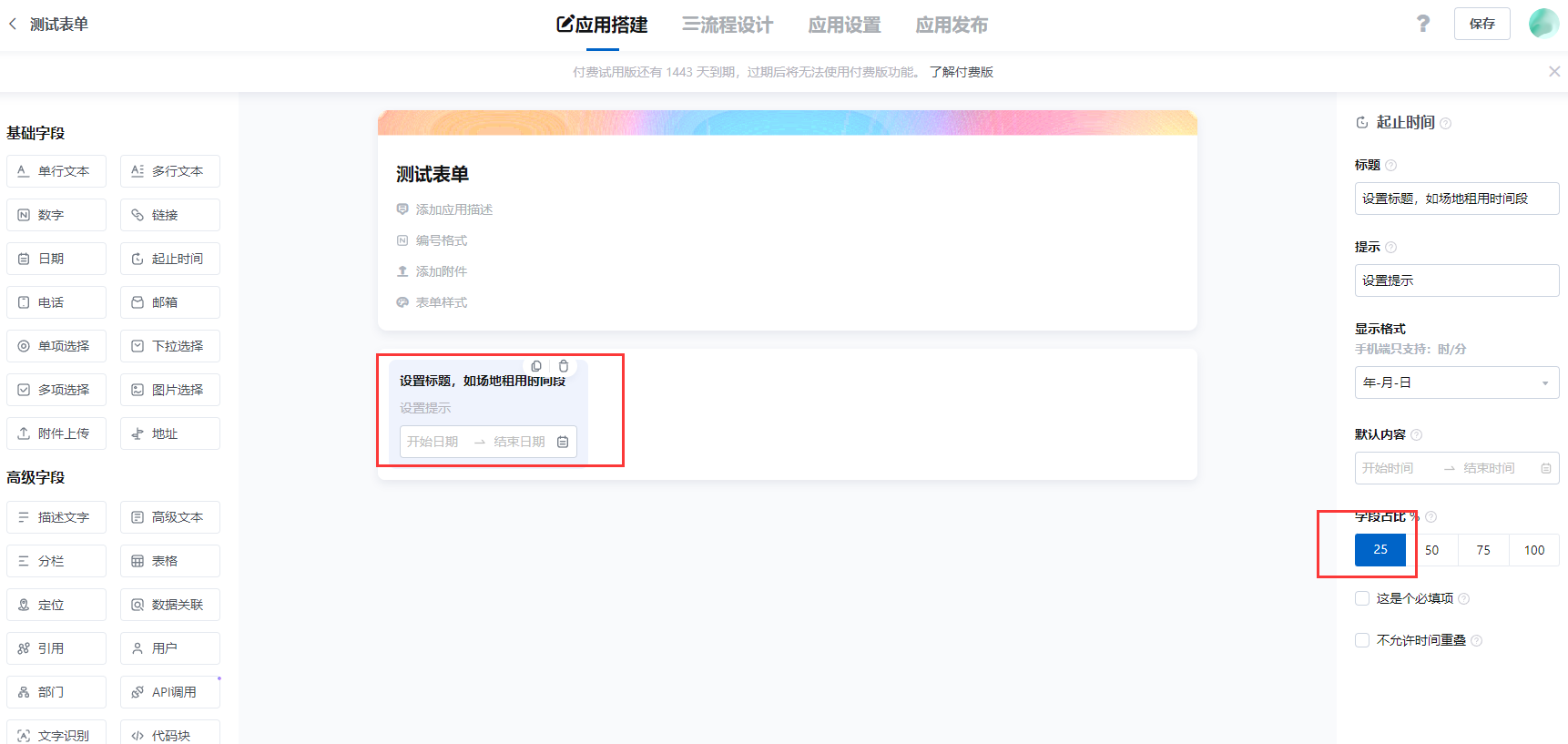Click 添加应用描述 in the form header
This screenshot has width=1568, height=744.
coord(444,209)
